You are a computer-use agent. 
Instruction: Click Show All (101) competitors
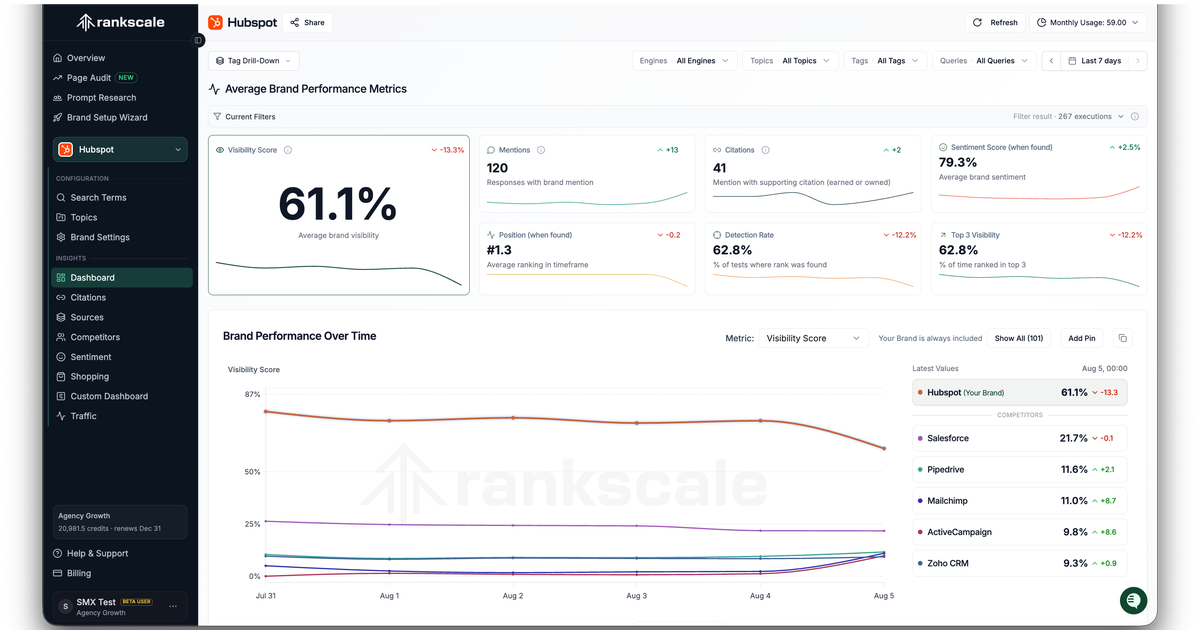pos(1019,338)
